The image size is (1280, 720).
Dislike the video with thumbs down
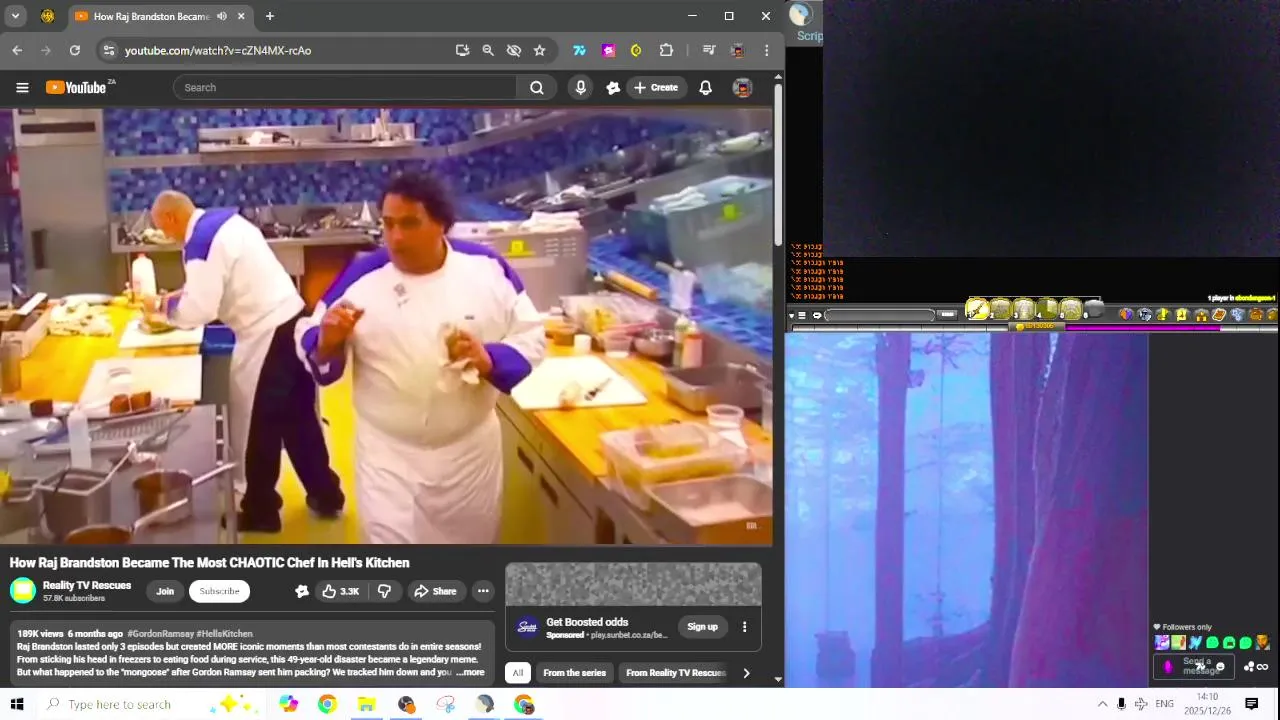[x=384, y=591]
